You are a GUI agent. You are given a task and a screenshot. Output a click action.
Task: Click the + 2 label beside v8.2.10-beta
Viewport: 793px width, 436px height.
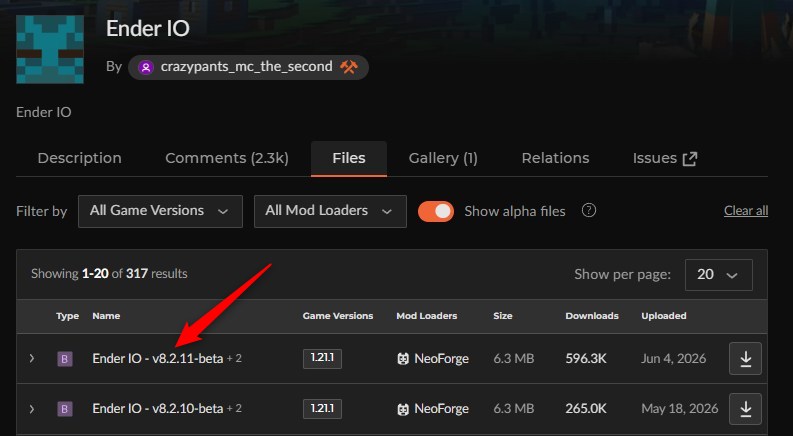234,409
